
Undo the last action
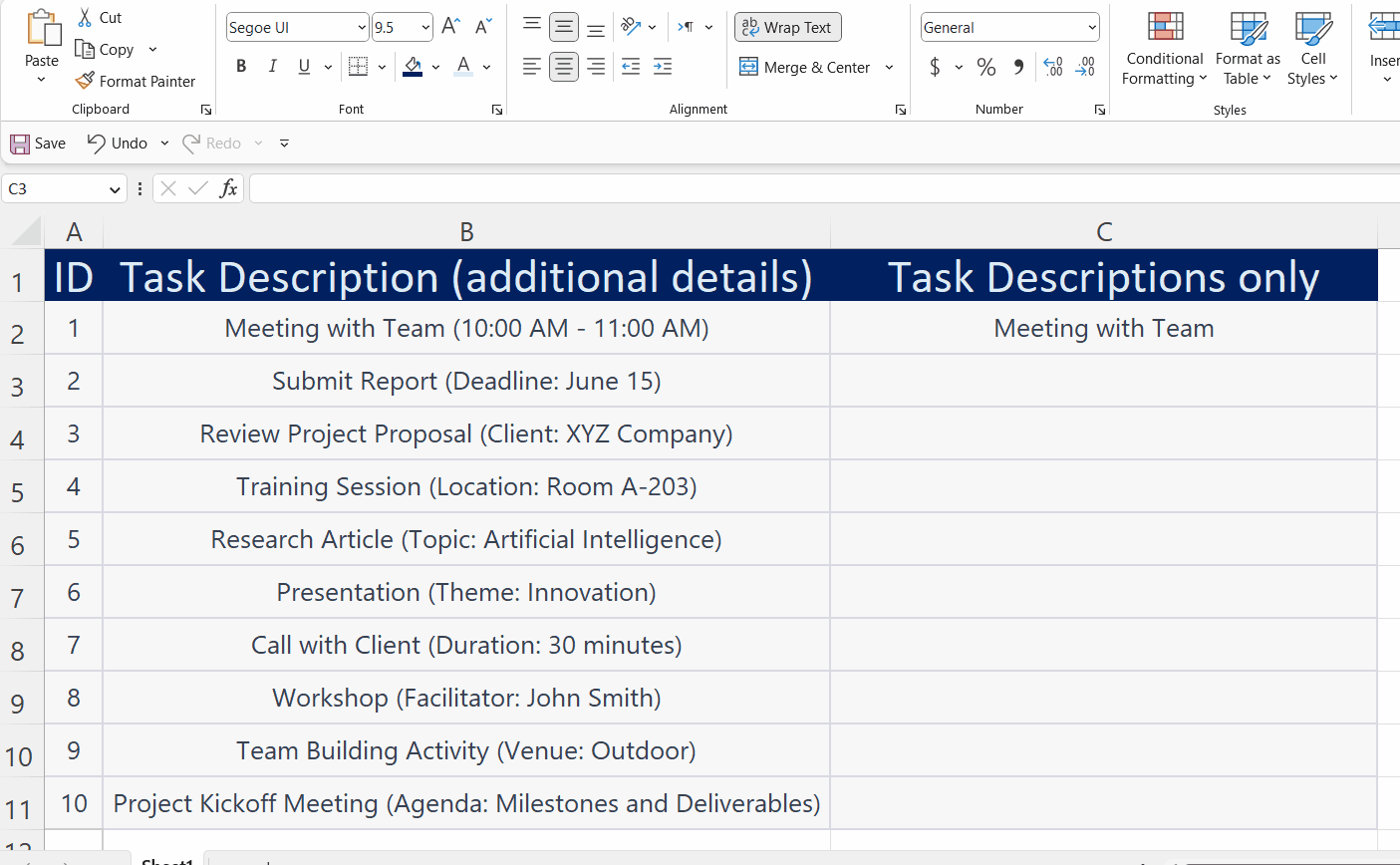[x=116, y=143]
